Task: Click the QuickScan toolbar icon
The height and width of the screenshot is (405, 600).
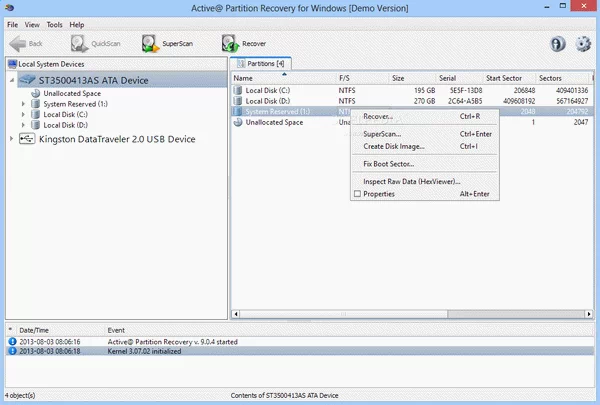Action: pos(79,44)
